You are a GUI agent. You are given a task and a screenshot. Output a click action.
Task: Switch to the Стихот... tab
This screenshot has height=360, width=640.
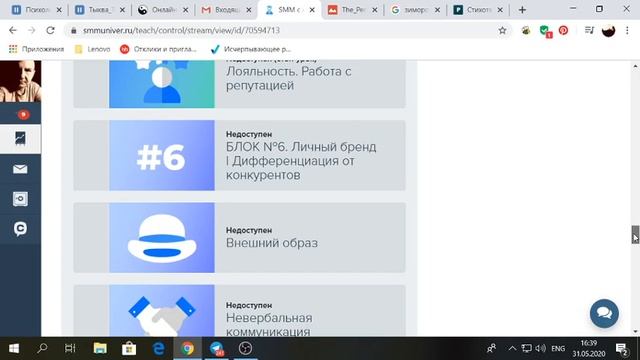click(478, 10)
